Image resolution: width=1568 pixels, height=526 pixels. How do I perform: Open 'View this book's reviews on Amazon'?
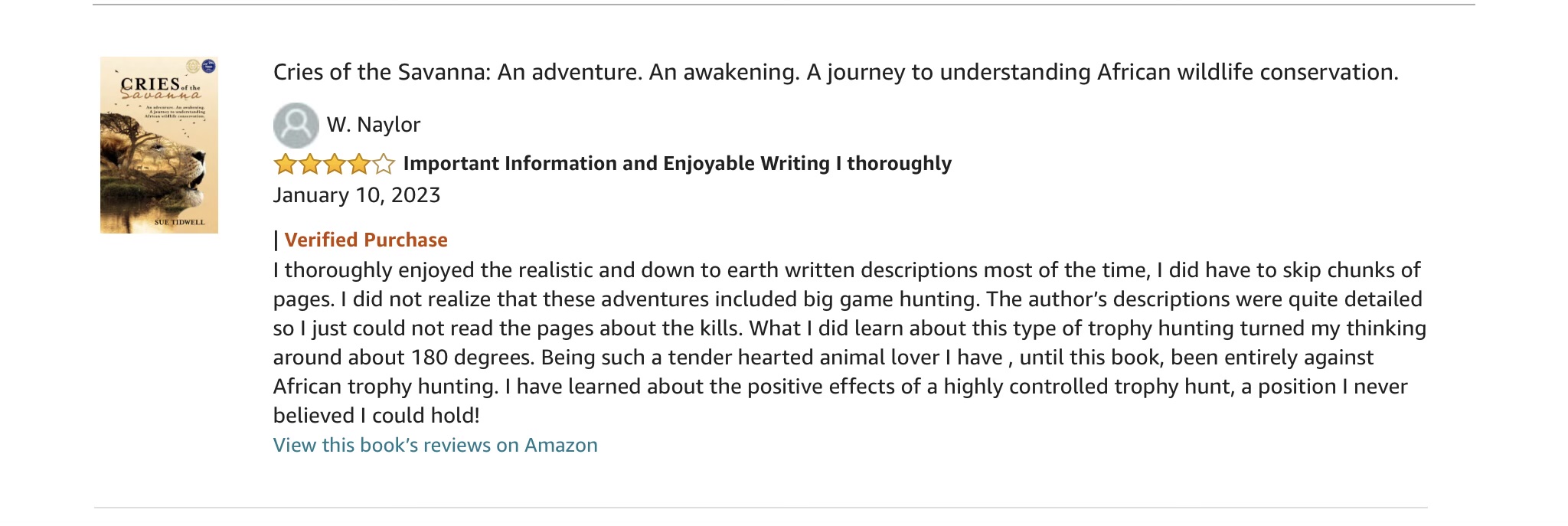tap(435, 445)
